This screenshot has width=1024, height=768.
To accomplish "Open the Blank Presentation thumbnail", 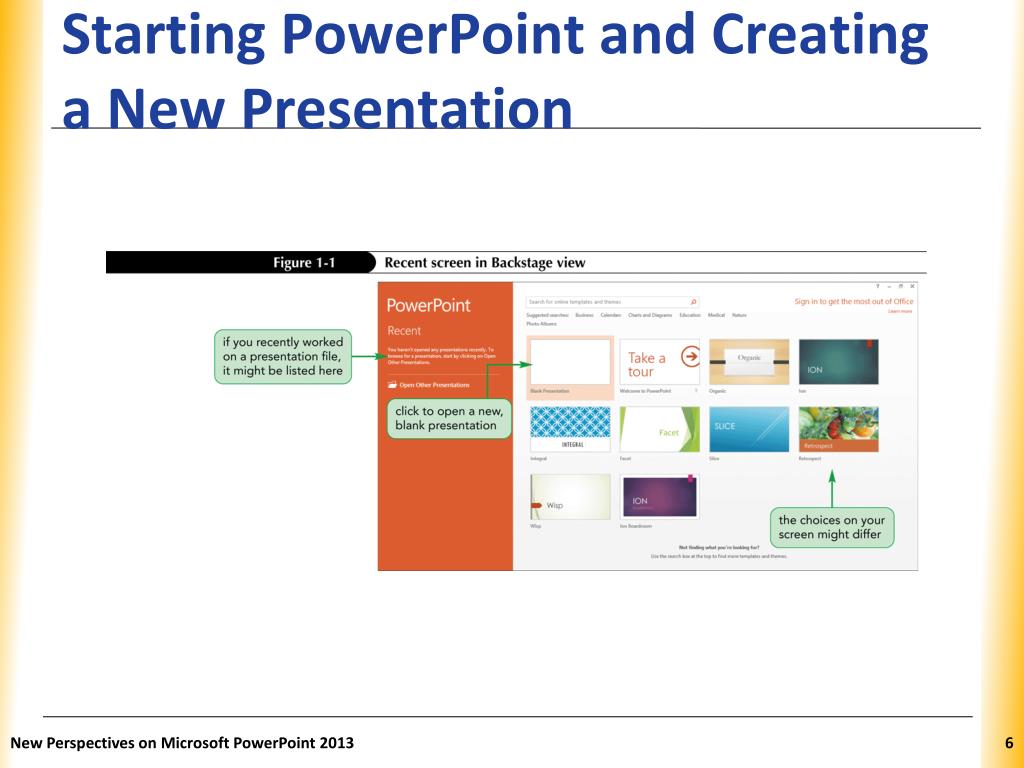I will point(570,362).
